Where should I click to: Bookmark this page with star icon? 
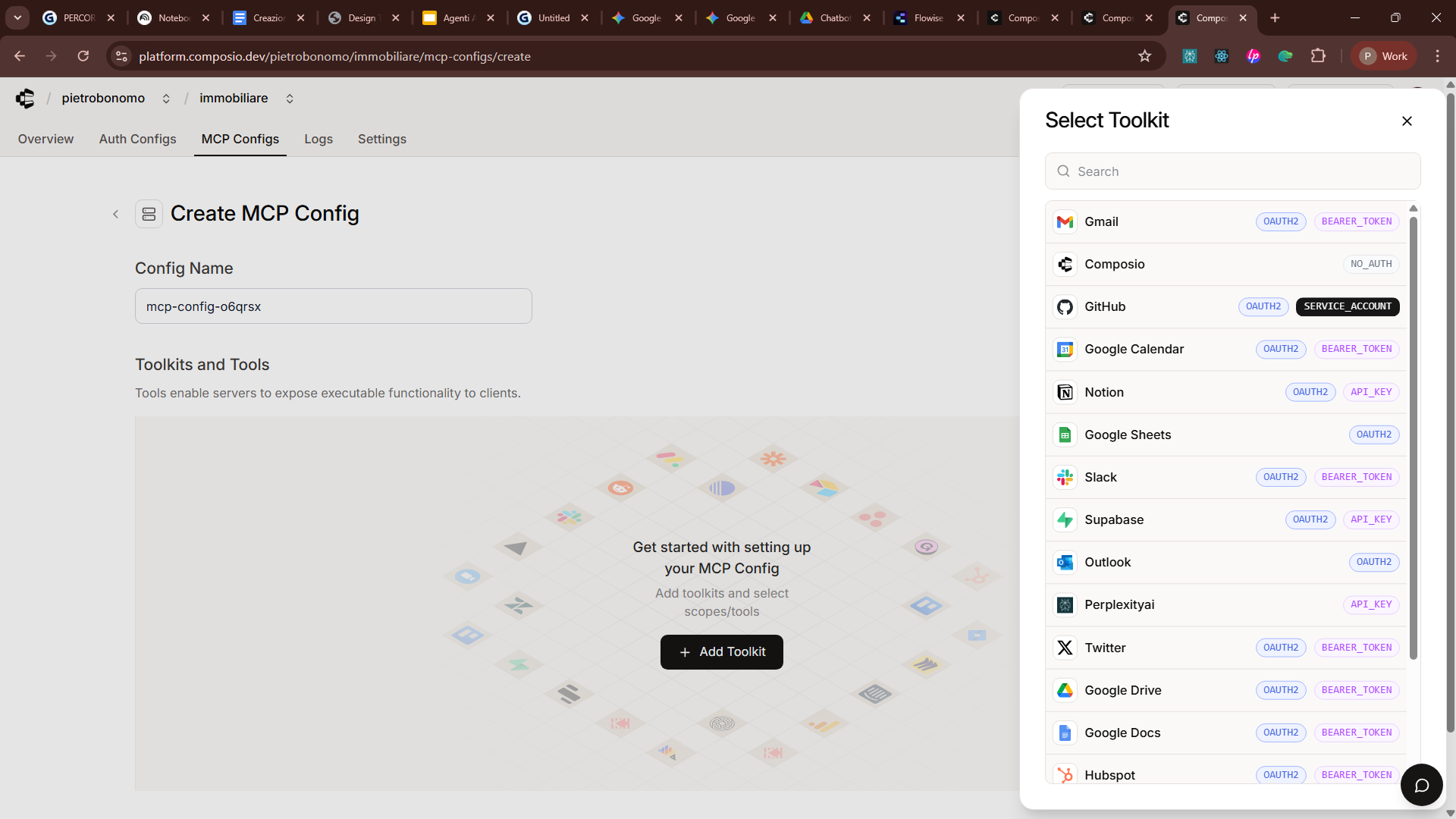1144,56
